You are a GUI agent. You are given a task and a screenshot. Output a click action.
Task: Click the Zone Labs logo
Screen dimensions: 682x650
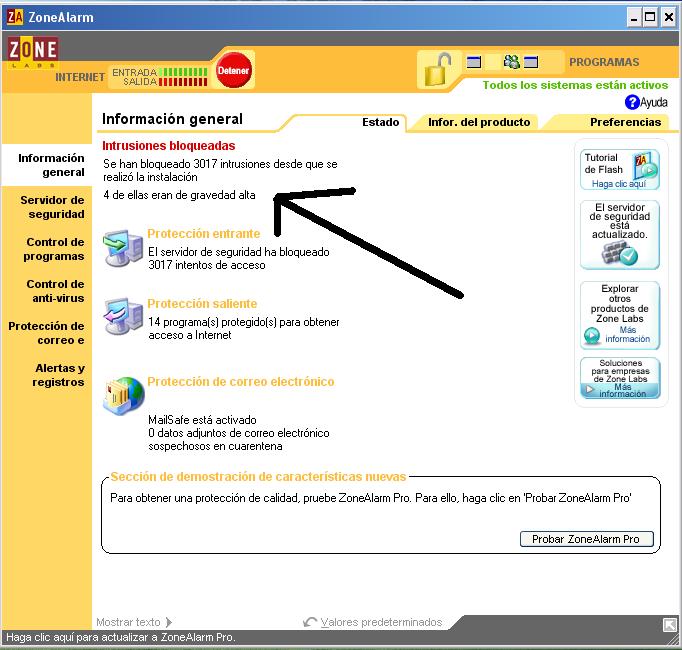point(33,53)
